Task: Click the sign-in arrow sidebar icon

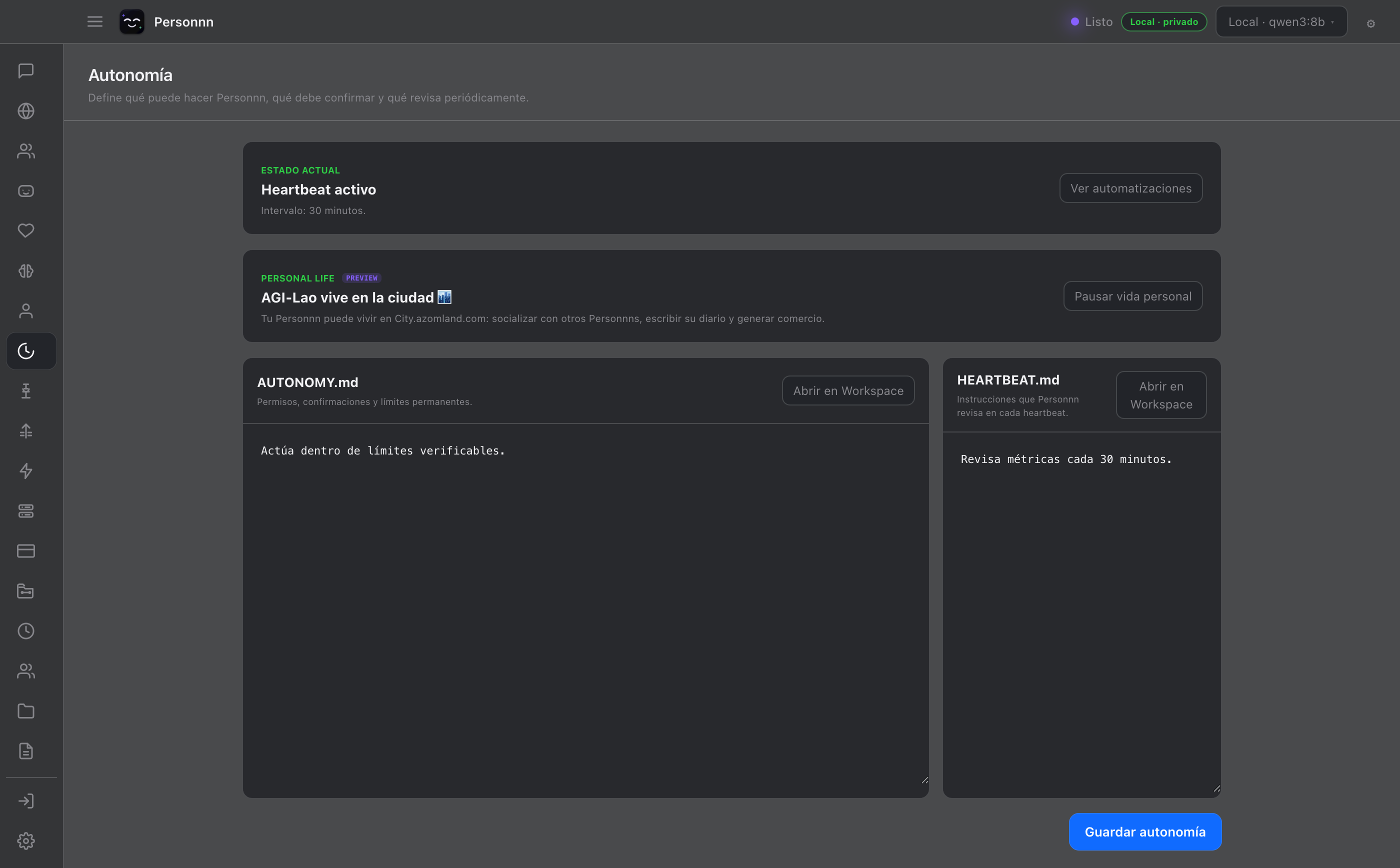Action: [26, 801]
